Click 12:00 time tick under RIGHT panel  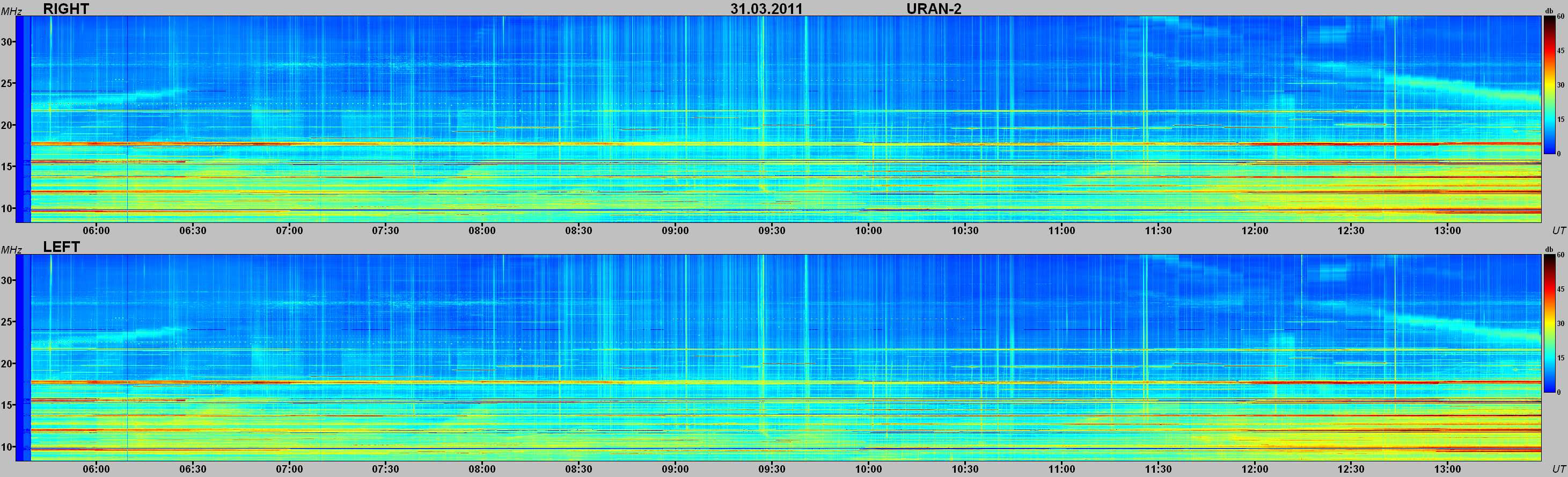tap(1255, 230)
